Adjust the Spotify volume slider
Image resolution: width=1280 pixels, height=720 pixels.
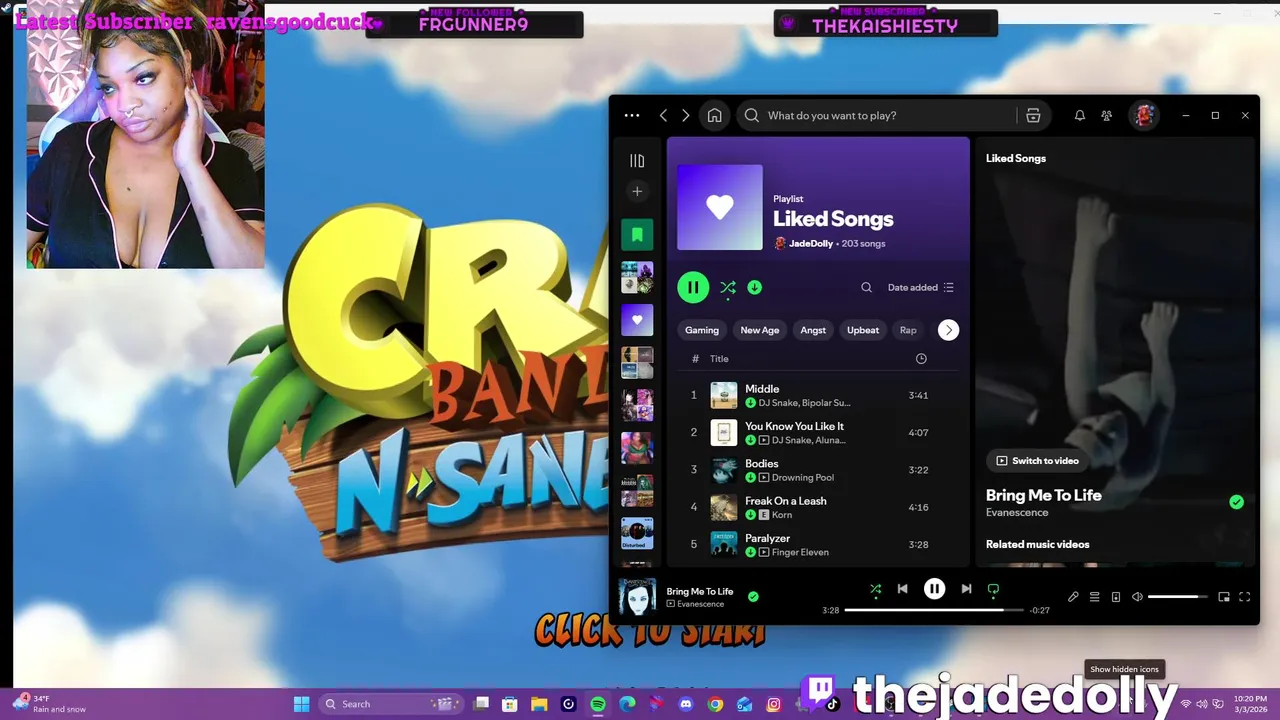1177,597
